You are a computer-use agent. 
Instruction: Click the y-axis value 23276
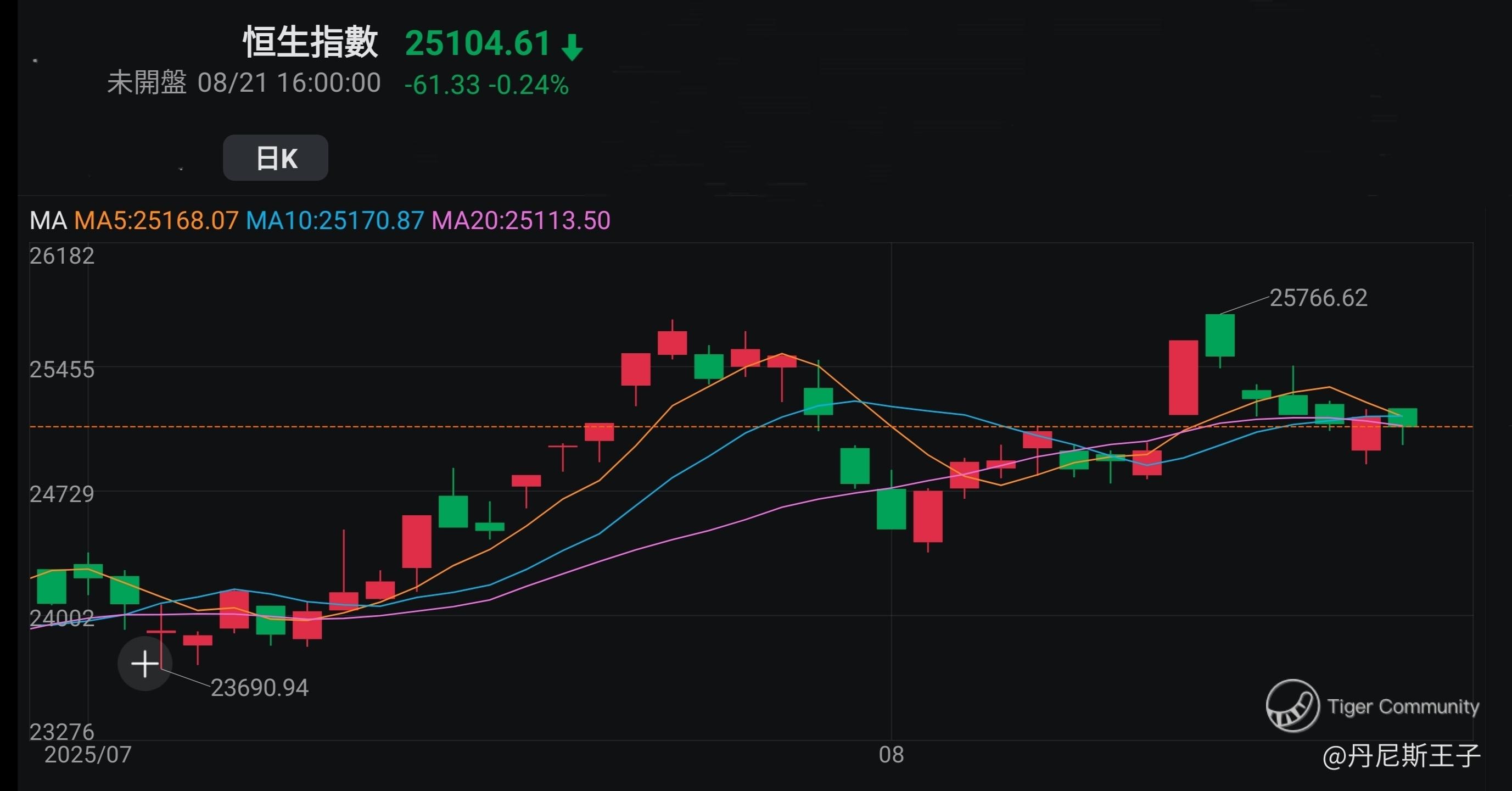coord(61,732)
